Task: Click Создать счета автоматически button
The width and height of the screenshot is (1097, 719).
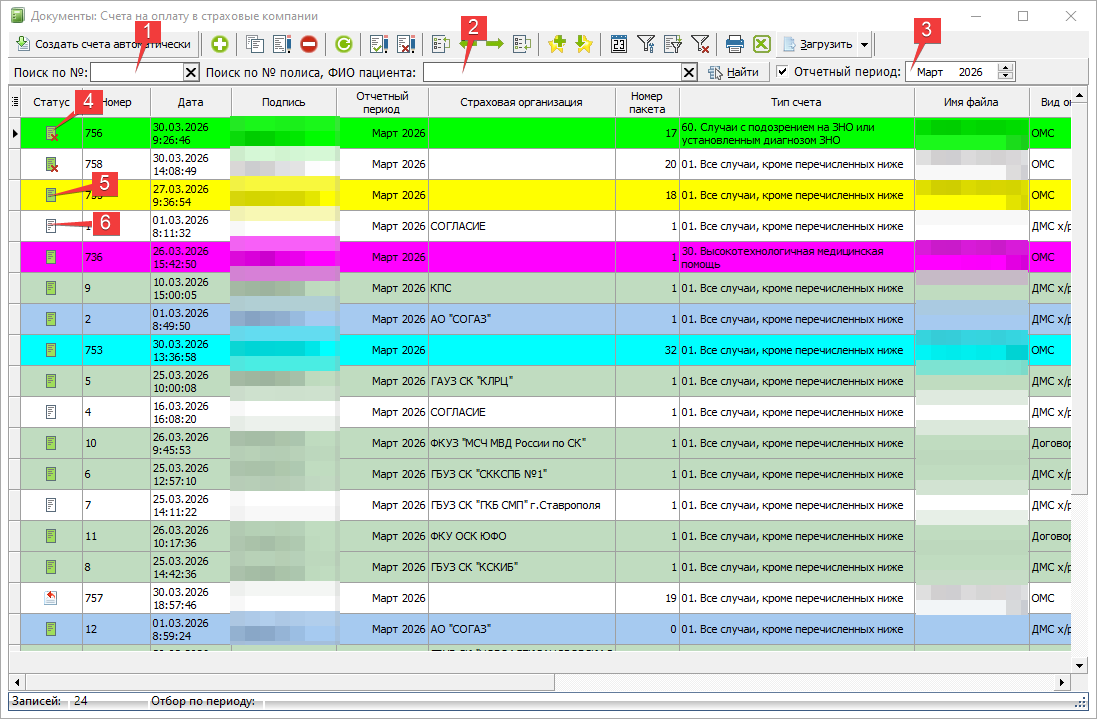Action: coord(102,44)
